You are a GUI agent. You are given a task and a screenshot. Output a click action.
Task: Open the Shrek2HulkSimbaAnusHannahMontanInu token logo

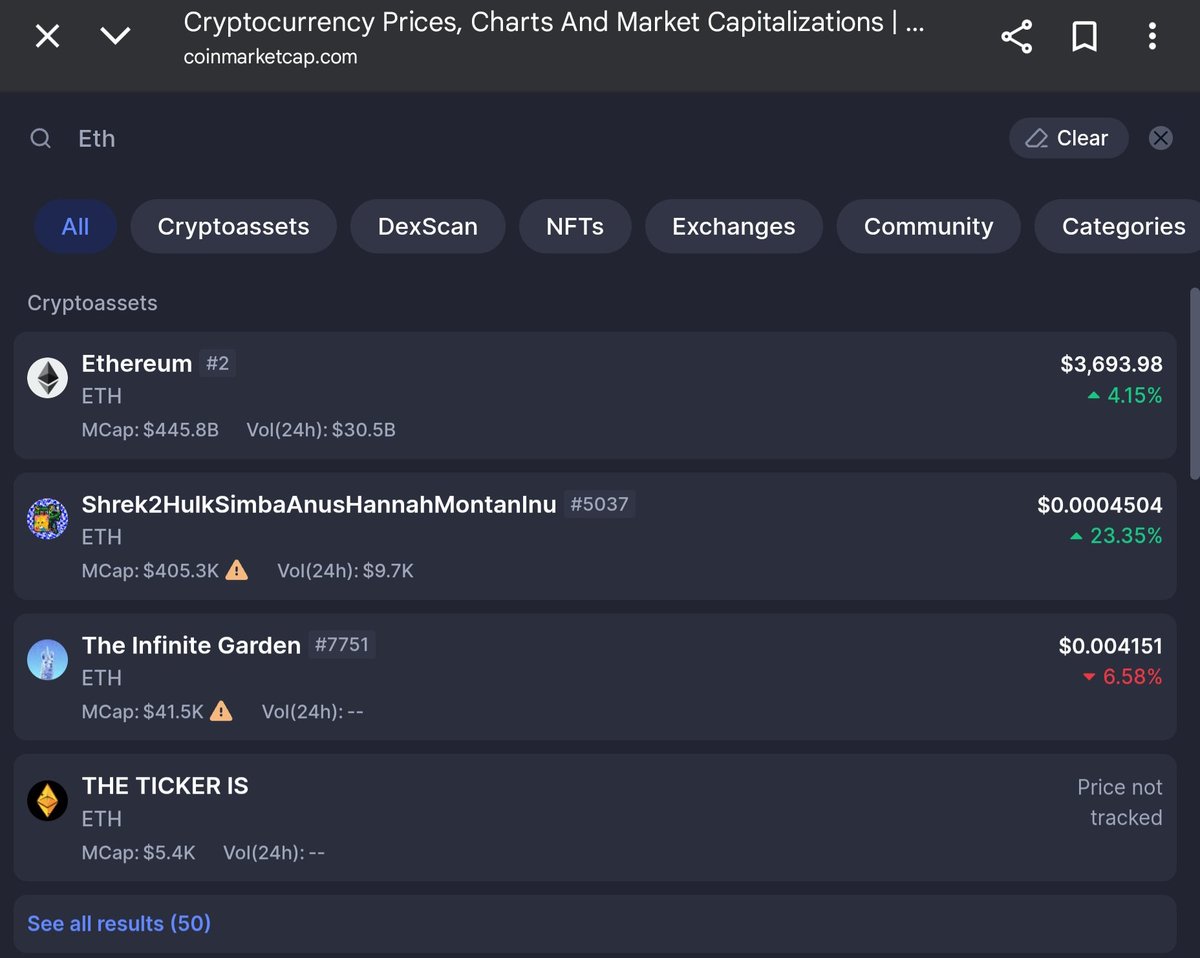(47, 519)
